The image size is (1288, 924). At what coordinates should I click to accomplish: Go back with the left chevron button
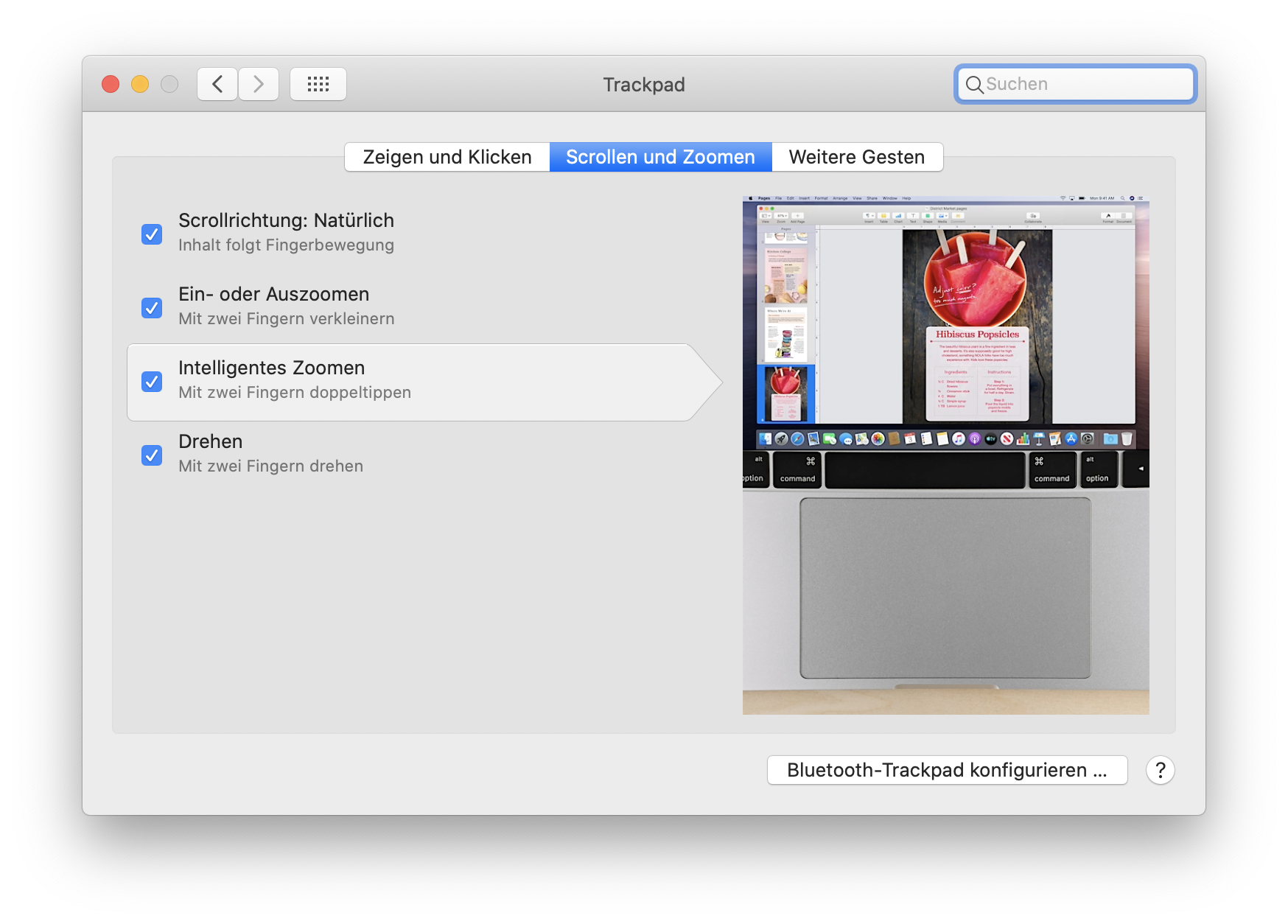(x=217, y=84)
